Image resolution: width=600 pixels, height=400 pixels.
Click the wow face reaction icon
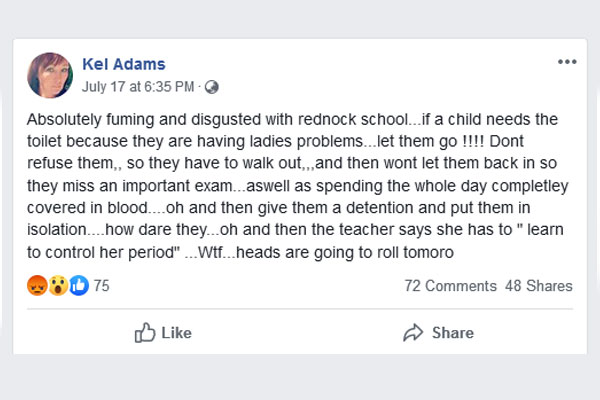tap(58, 286)
